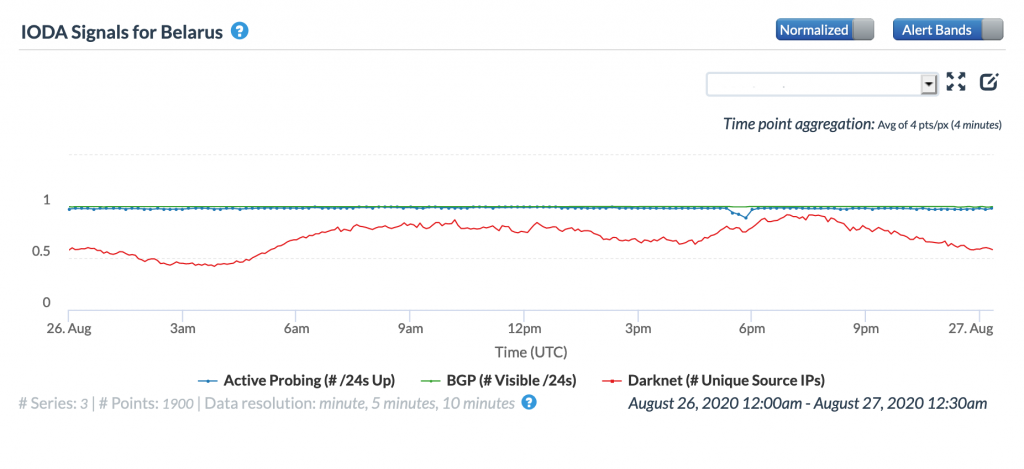This screenshot has height=469, width=1024.
Task: Click the 6pm time axis label
Action: coord(752,329)
